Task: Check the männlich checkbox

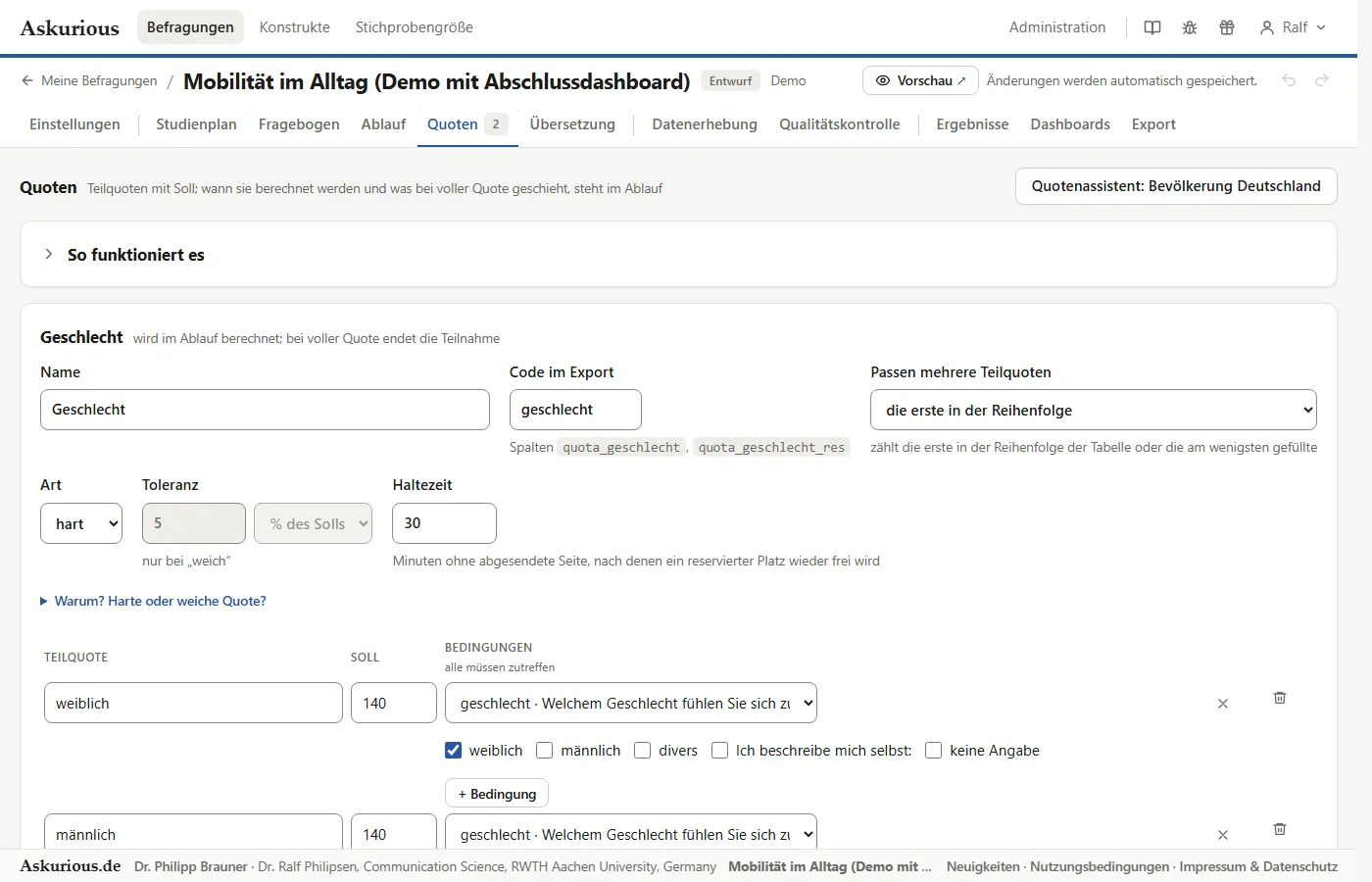Action: pos(545,751)
